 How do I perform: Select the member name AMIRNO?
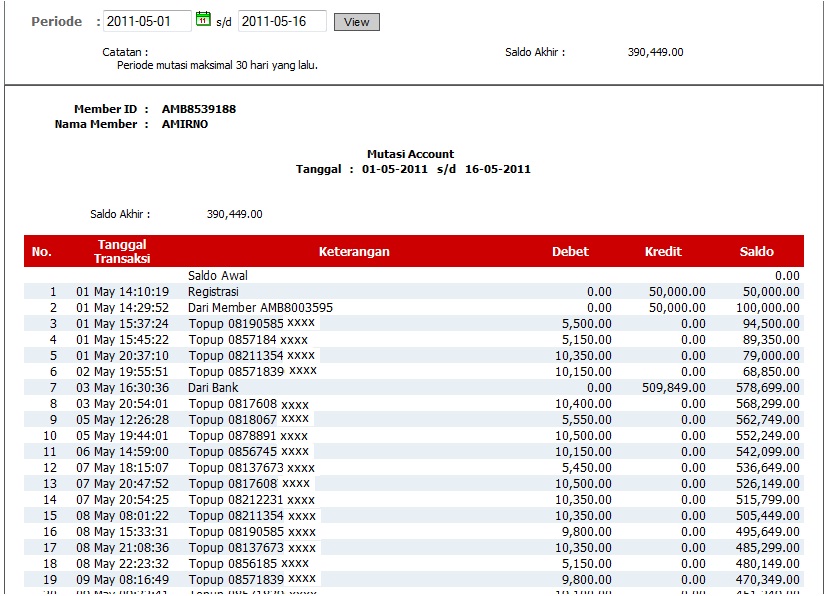click(x=185, y=124)
